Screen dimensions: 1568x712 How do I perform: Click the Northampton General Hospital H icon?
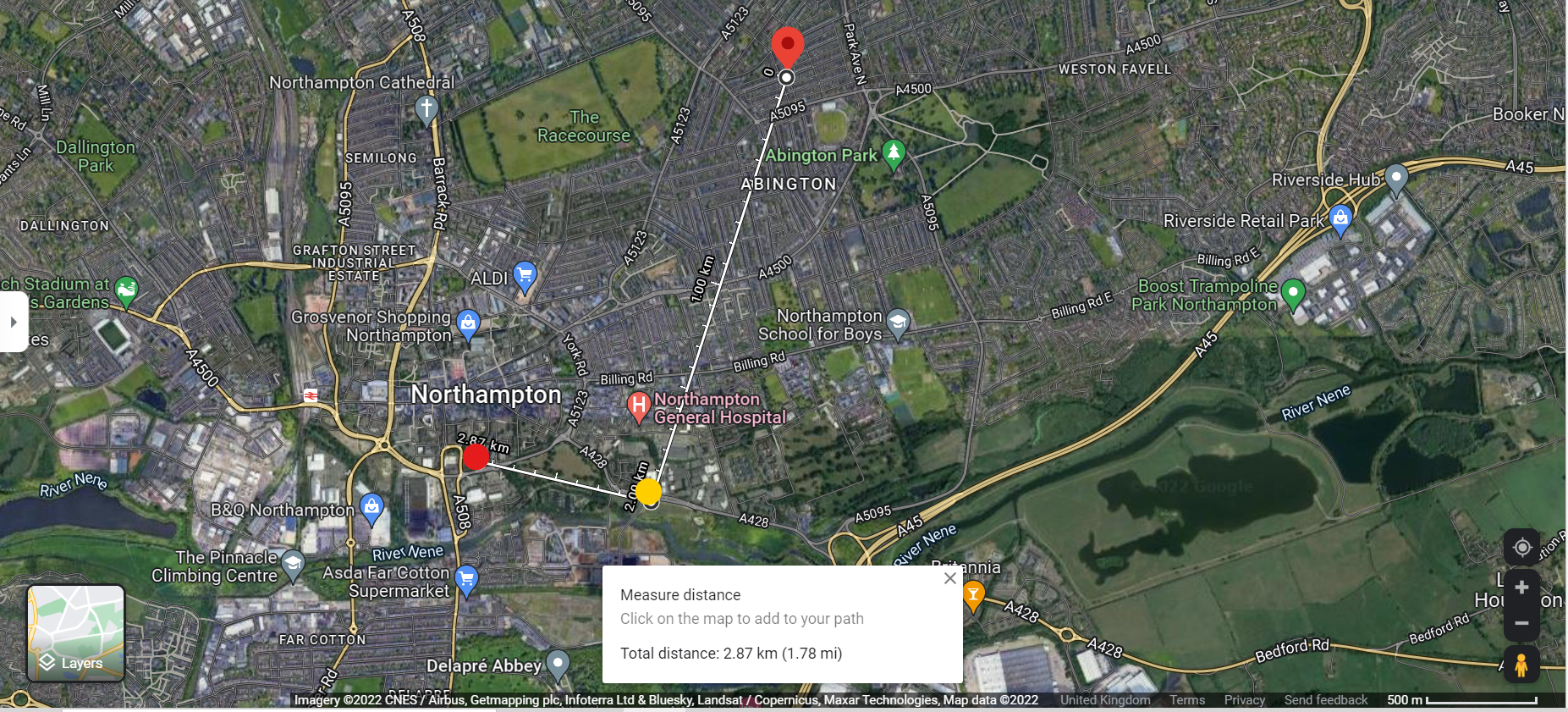(x=639, y=407)
